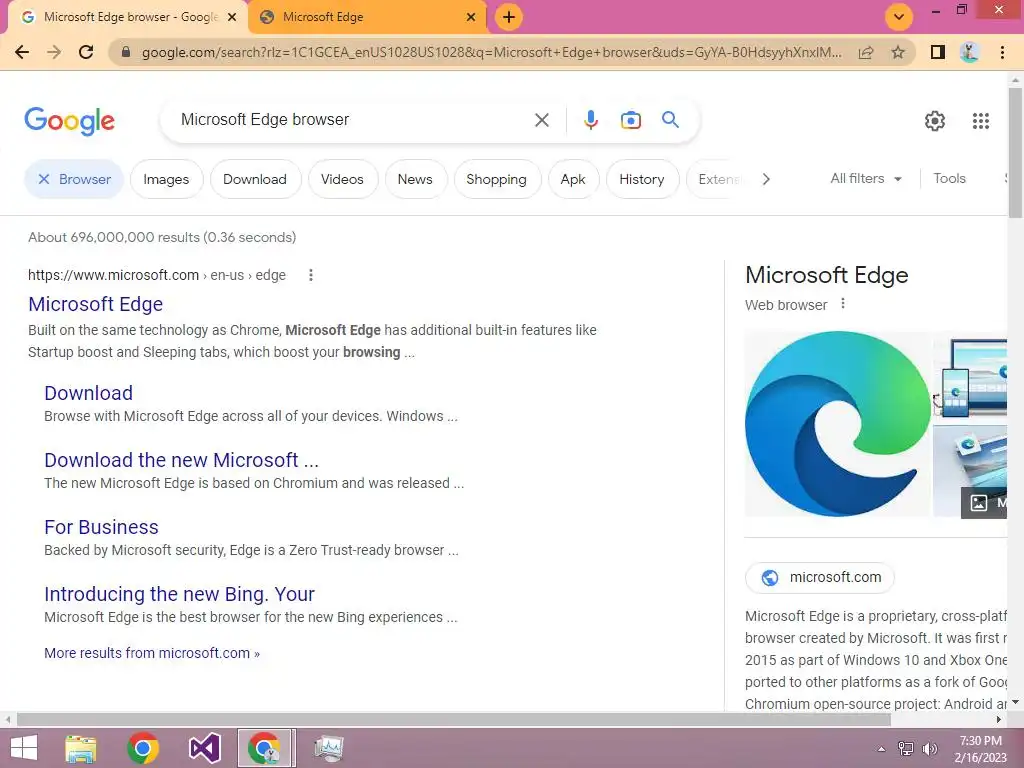1024x768 pixels.
Task: Select the Download filter chip
Action: click(x=255, y=179)
